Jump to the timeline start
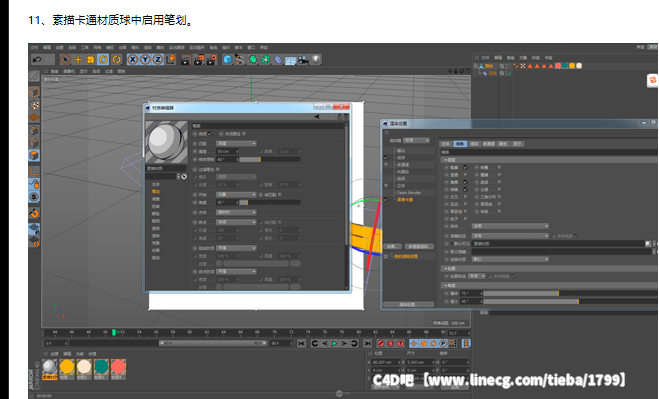The width and height of the screenshot is (659, 399). (x=301, y=344)
